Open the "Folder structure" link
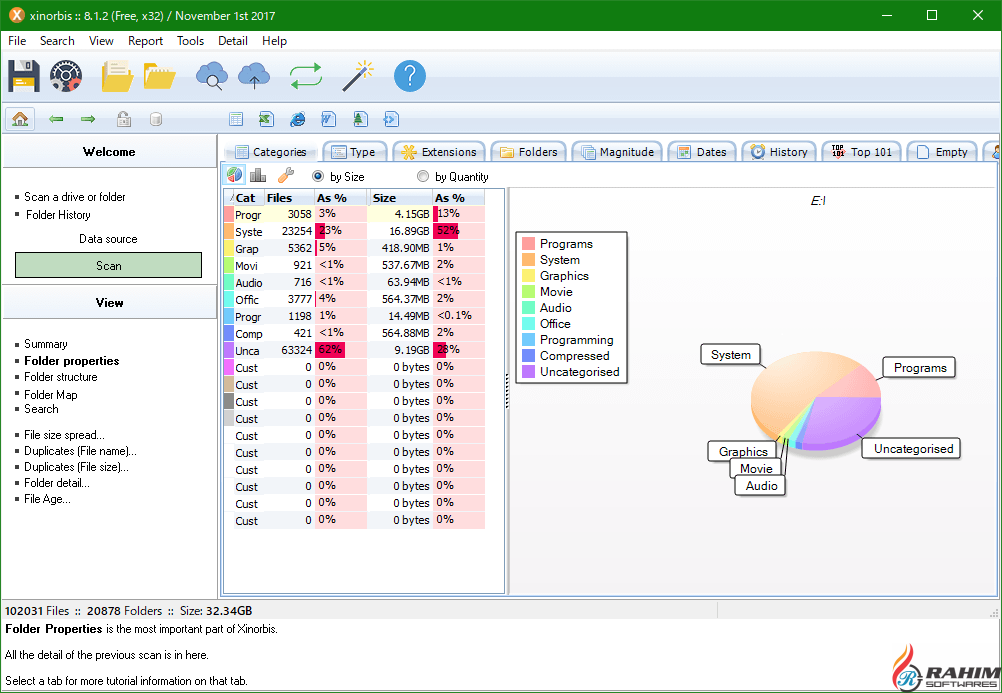This screenshot has width=1002, height=693. pyautogui.click(x=61, y=377)
